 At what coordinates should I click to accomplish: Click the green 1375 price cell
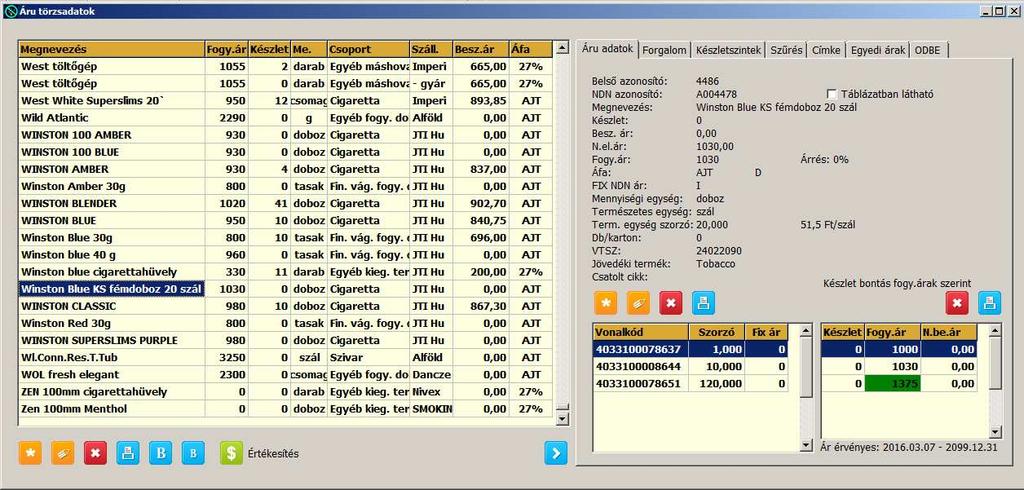coord(892,384)
